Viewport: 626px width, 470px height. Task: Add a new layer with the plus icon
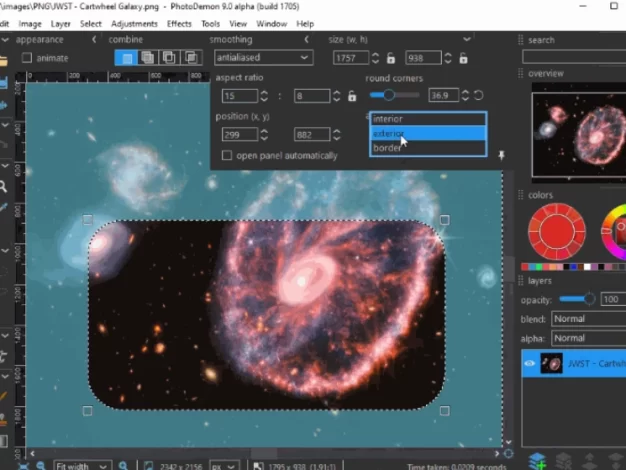537,461
